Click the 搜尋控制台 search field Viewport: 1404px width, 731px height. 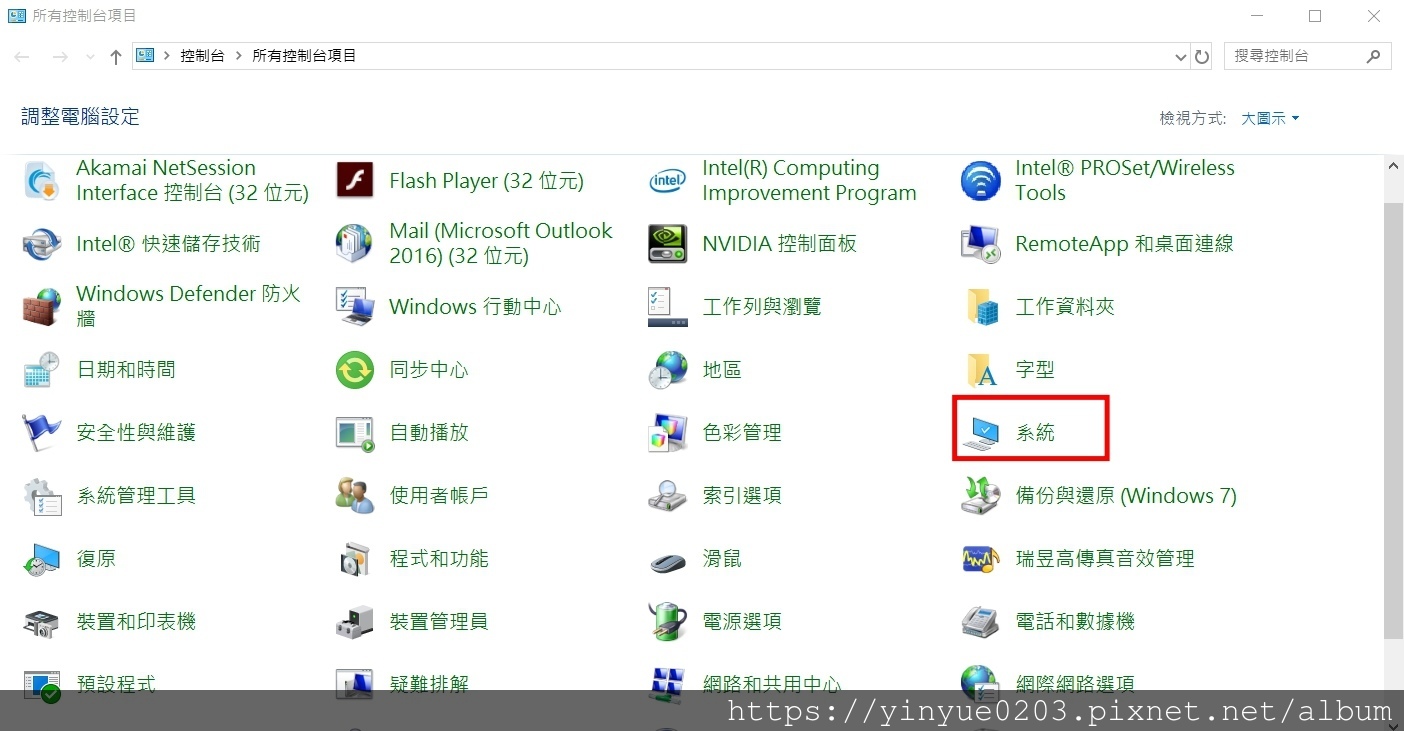(x=1307, y=56)
